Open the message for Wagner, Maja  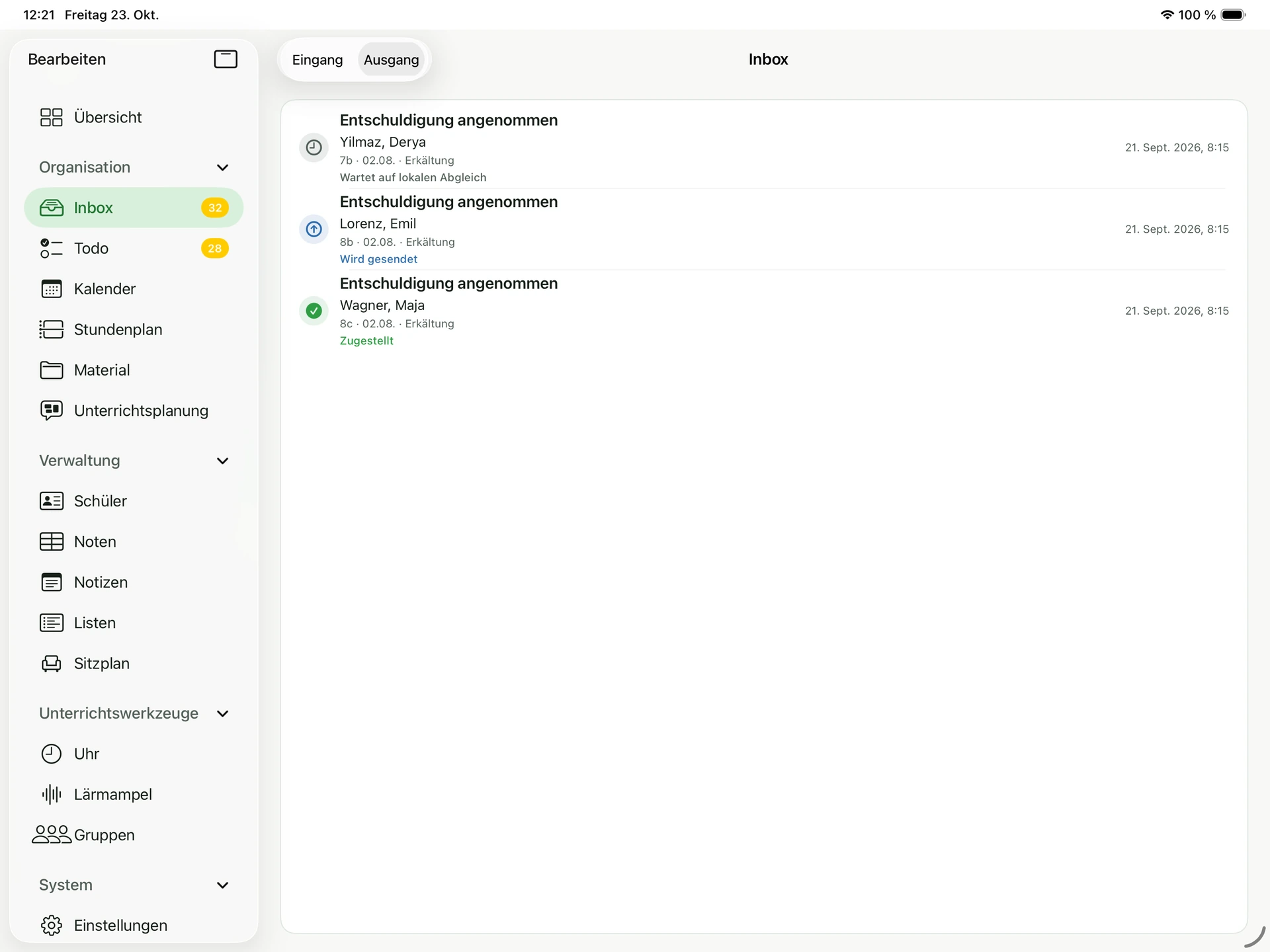pos(764,311)
